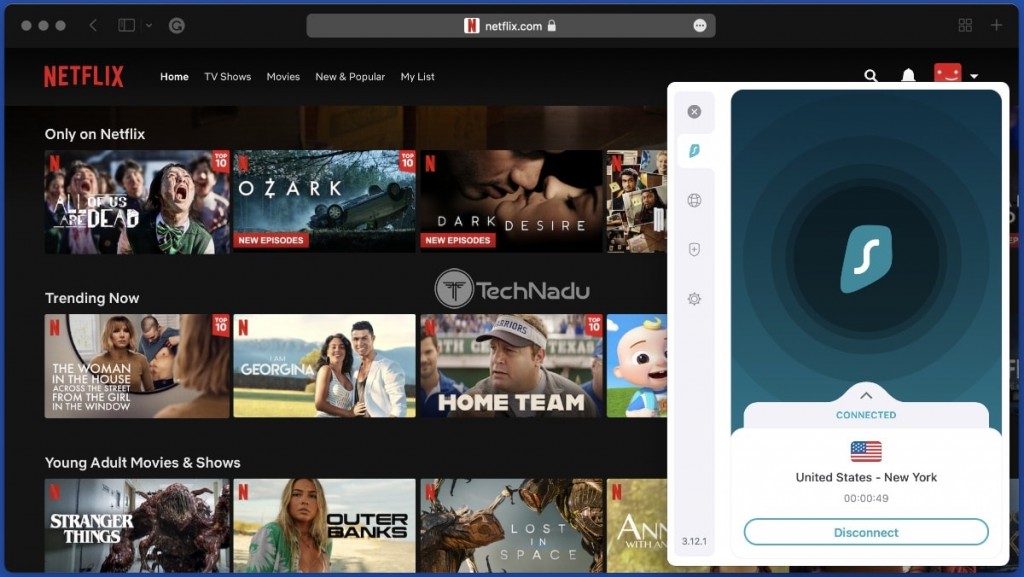
Task: Open the CoComelon baby thumbnail
Action: coord(637,366)
